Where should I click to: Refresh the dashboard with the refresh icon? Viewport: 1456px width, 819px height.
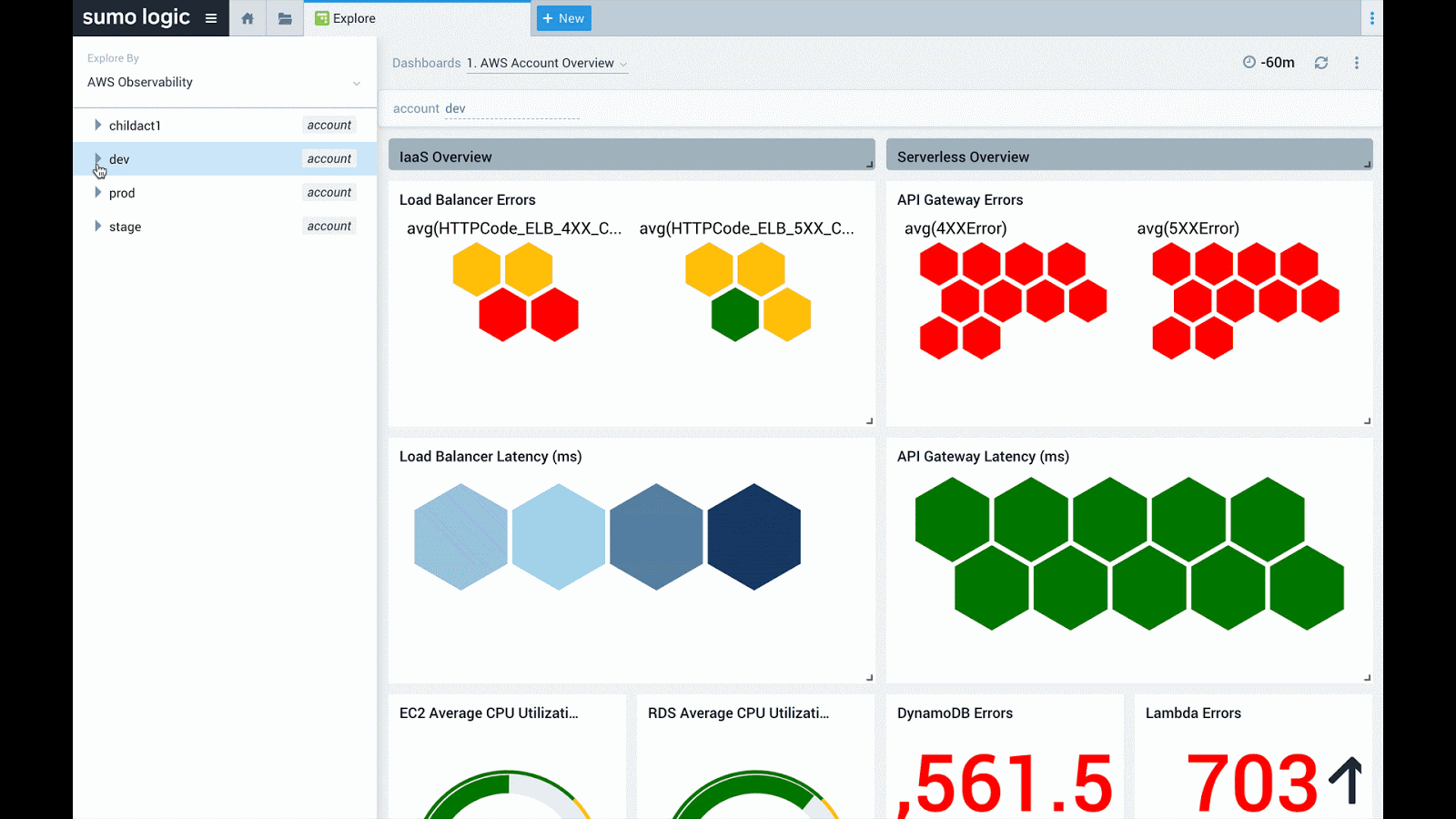(1320, 62)
